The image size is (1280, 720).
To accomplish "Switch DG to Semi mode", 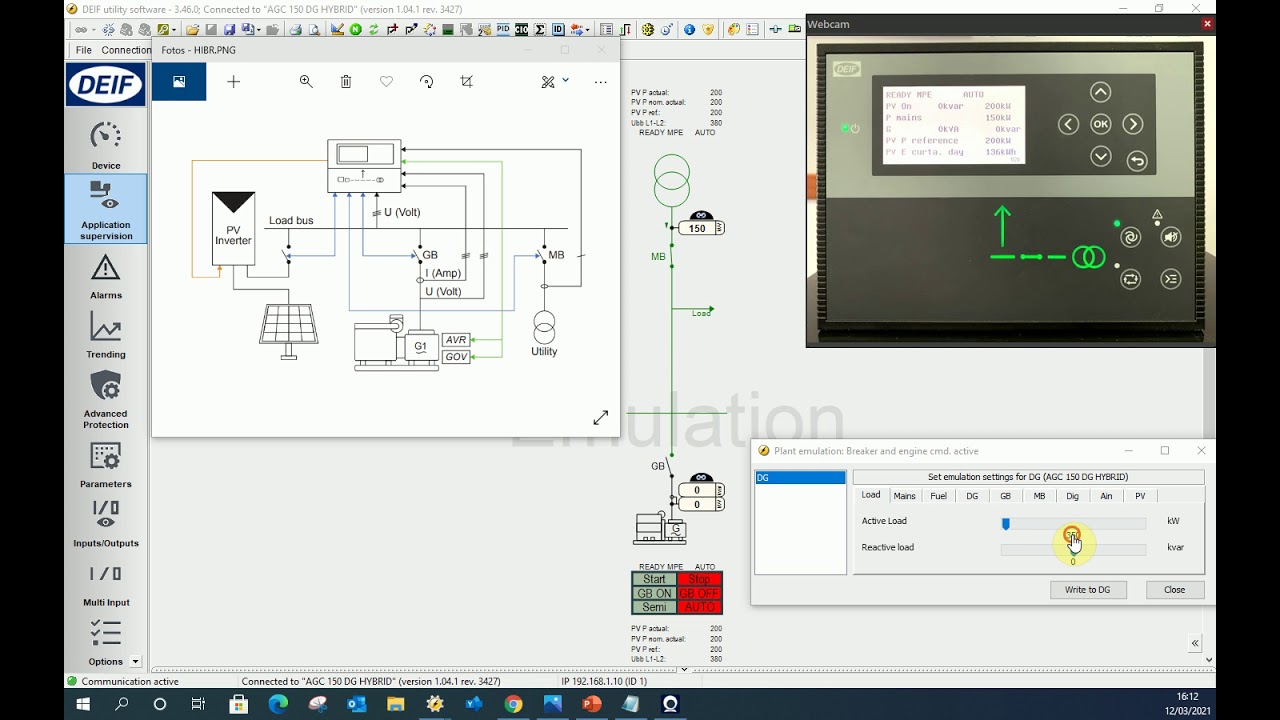I will coord(654,607).
